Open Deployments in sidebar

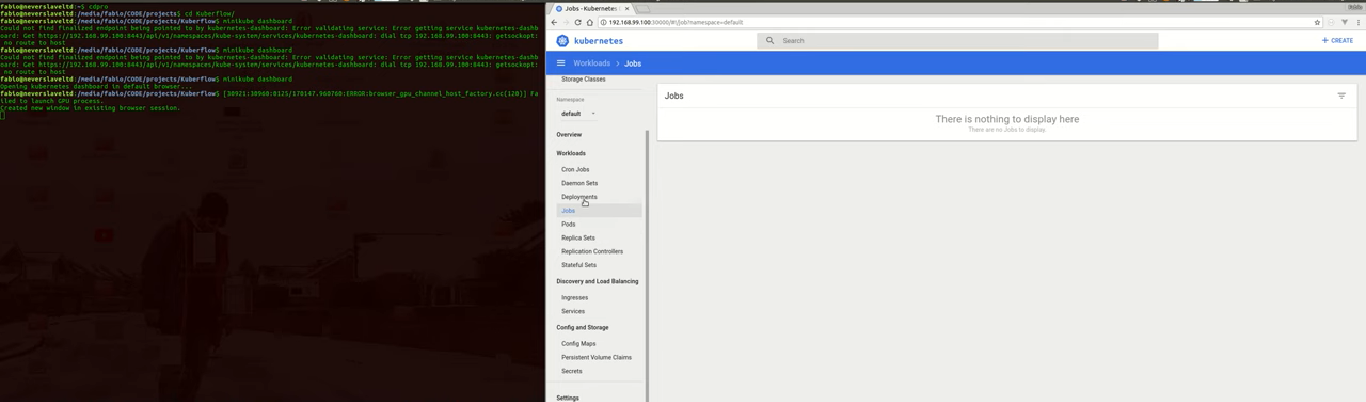pyautogui.click(x=579, y=197)
